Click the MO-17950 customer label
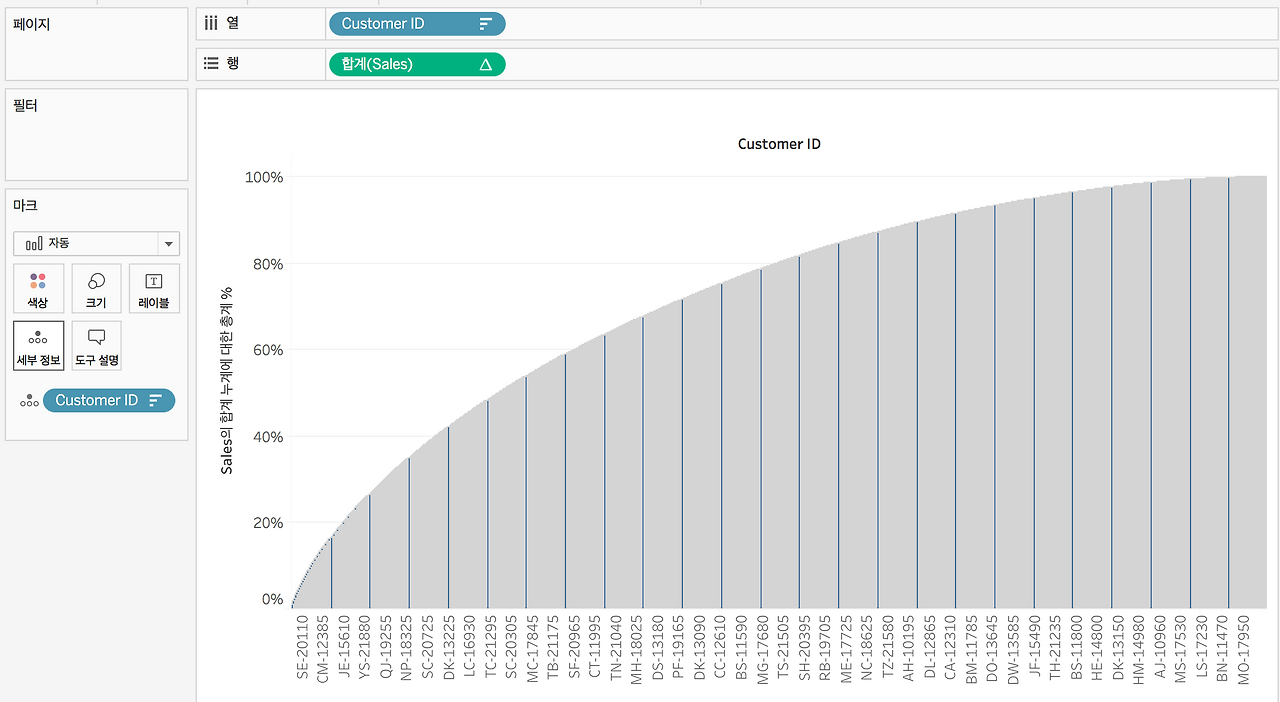This screenshot has height=702, width=1280. tap(1243, 648)
